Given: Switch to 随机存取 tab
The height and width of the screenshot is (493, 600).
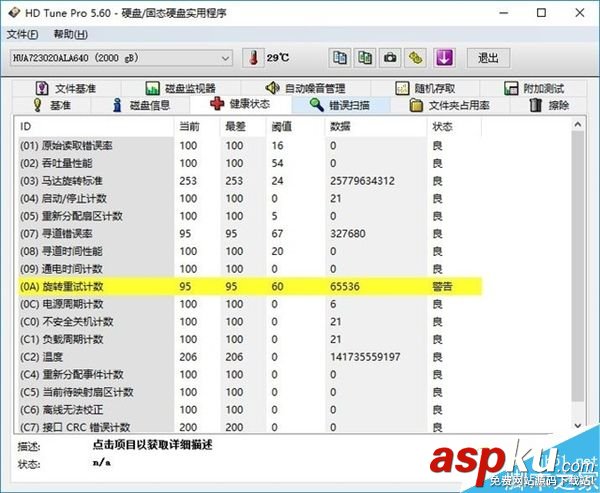Looking at the screenshot, I should click(x=425, y=88).
